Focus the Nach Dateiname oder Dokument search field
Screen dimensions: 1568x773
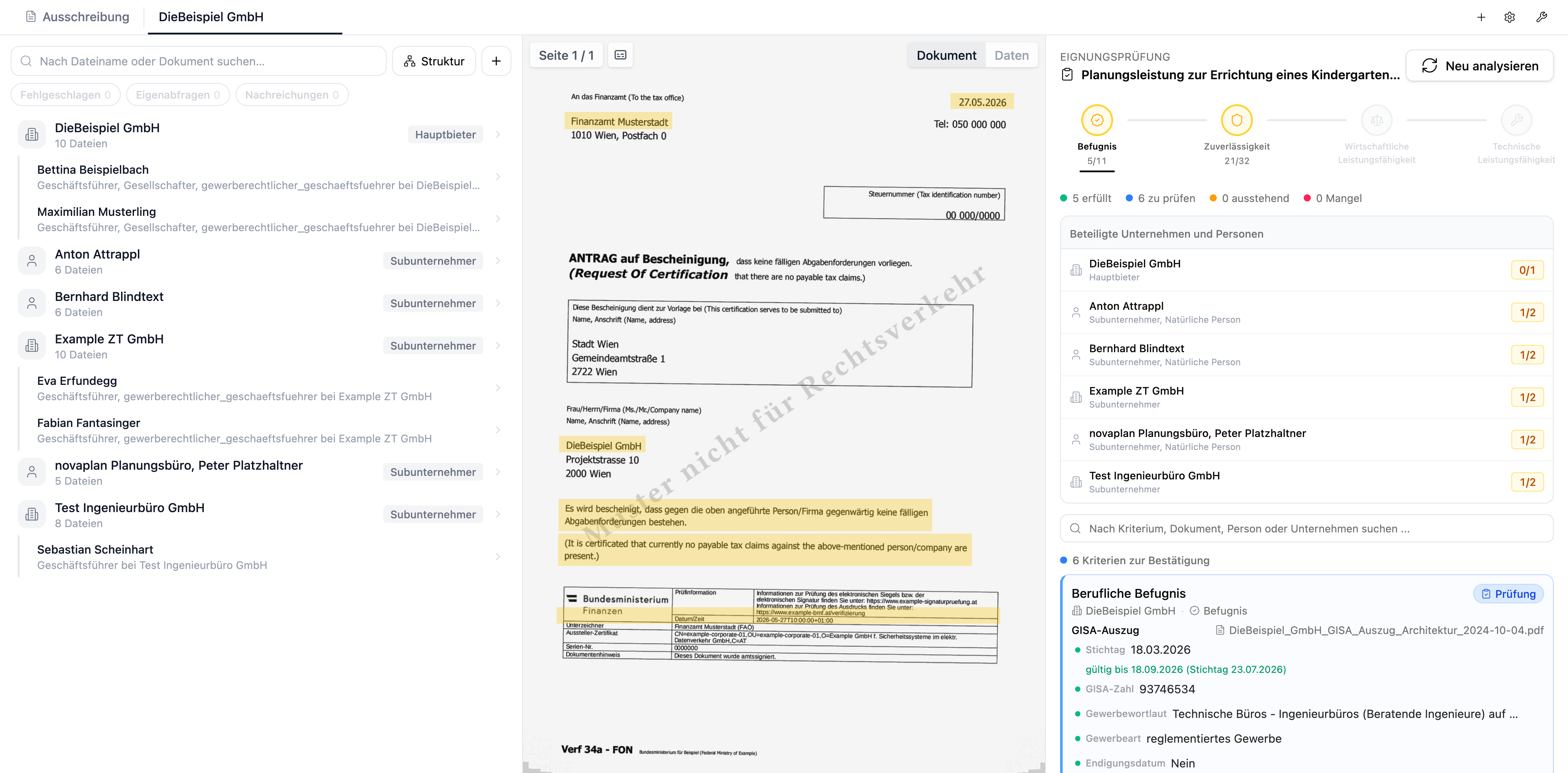[x=199, y=61]
